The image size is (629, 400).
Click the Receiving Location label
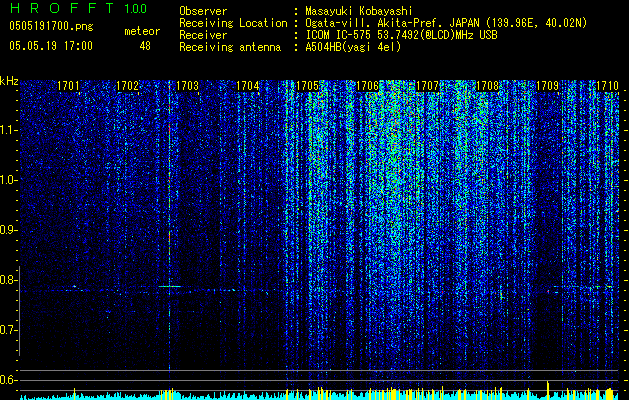click(233, 23)
